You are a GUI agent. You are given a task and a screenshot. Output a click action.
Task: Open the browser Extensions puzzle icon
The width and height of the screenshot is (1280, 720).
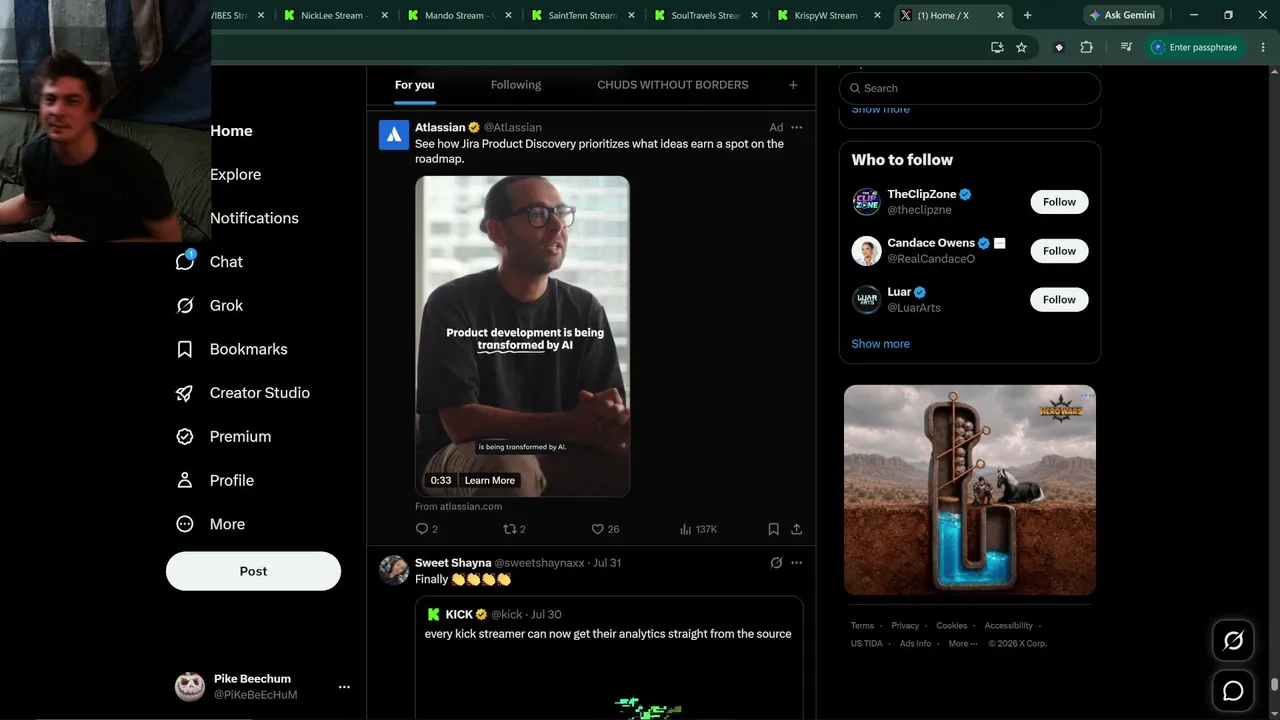point(1086,47)
